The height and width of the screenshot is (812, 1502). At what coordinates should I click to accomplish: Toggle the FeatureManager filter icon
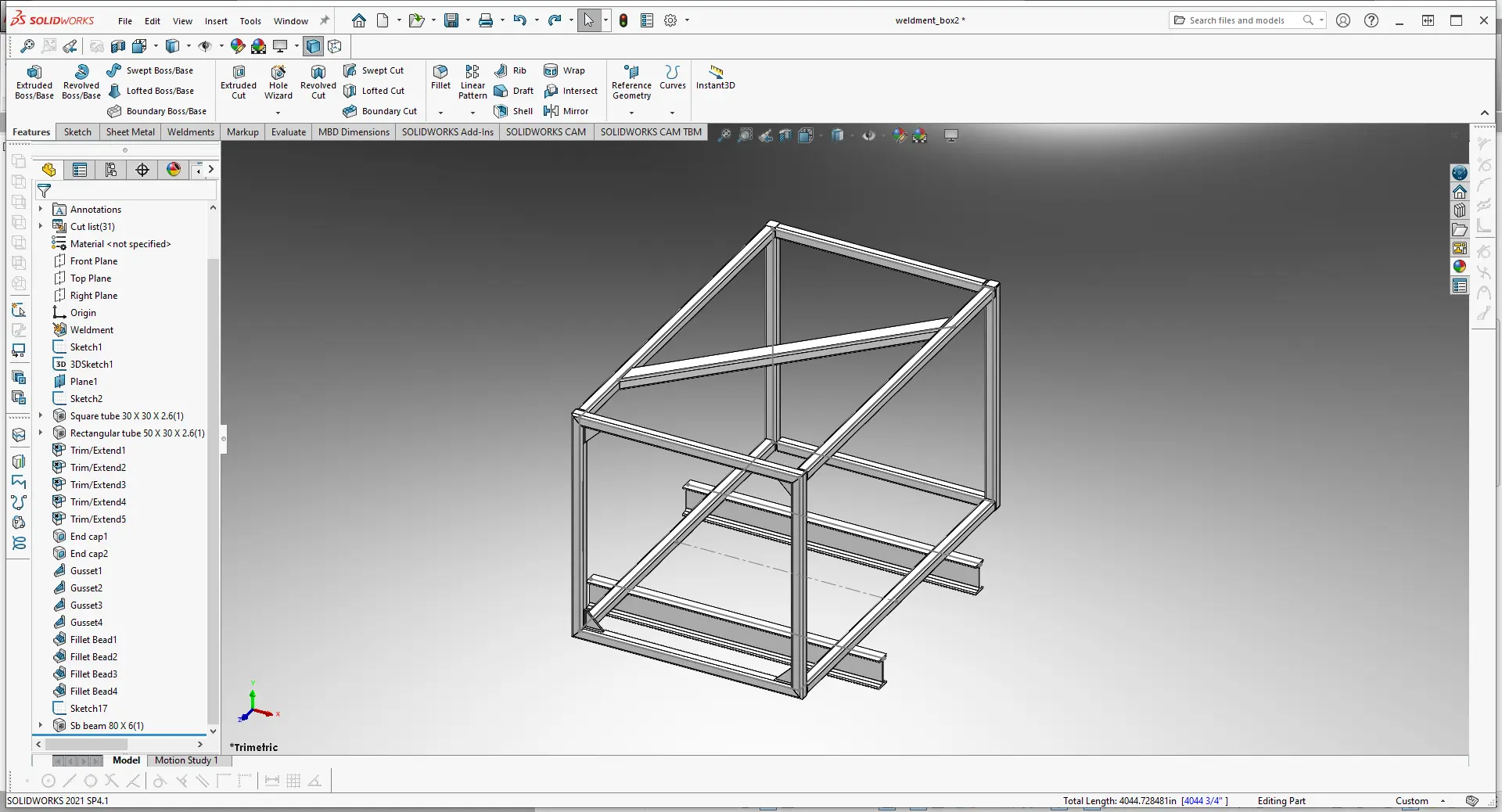point(45,191)
